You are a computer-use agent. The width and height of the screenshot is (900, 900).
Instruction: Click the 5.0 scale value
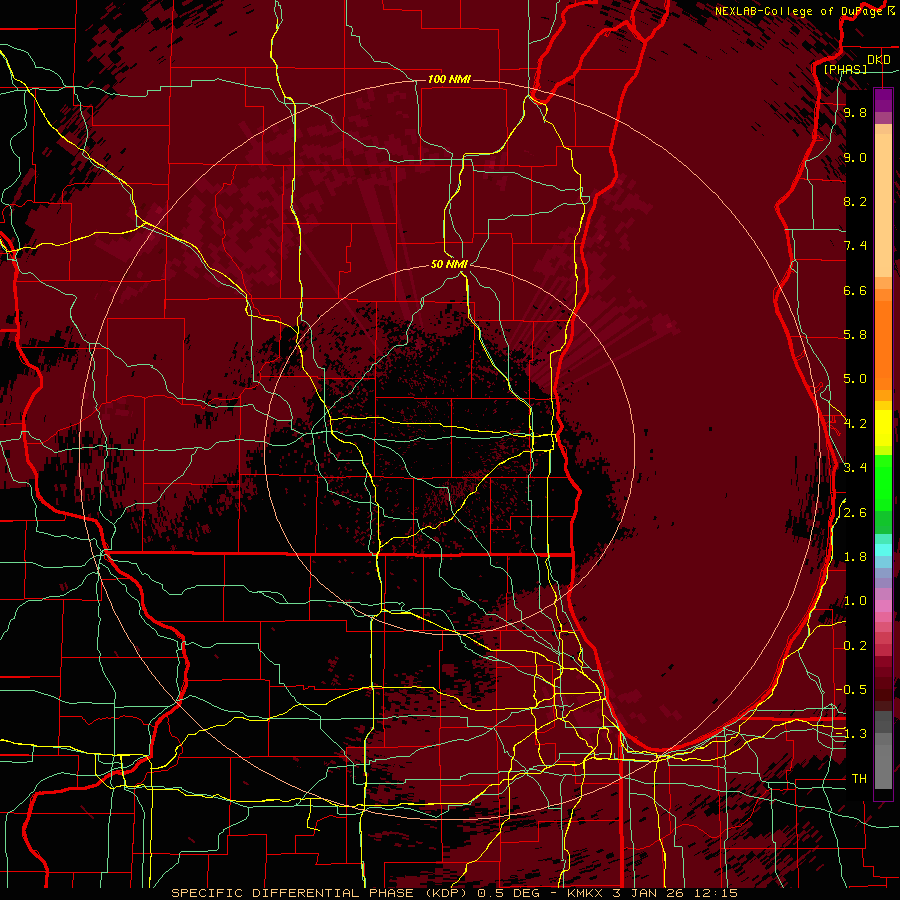click(x=855, y=379)
